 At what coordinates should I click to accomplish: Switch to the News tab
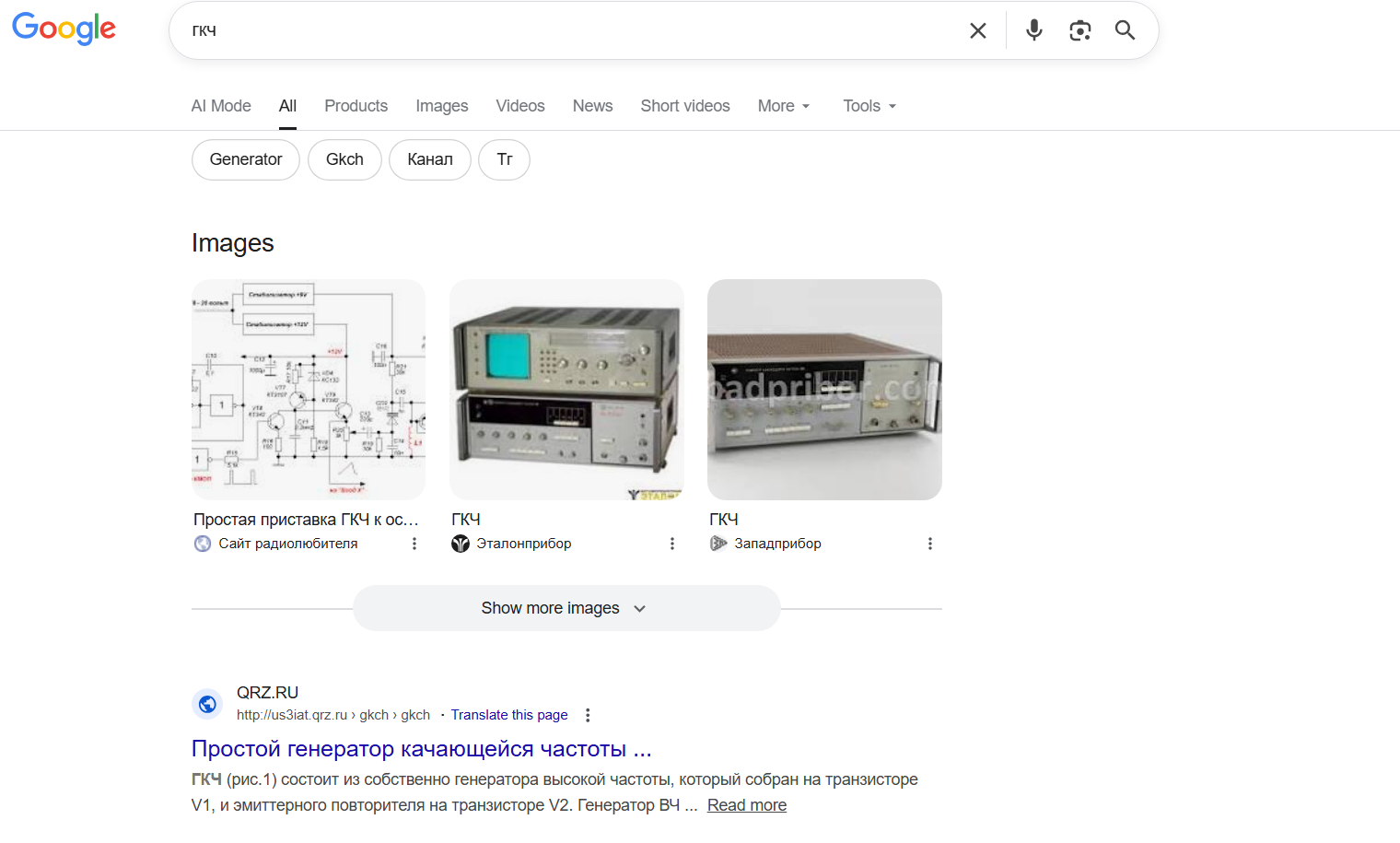[x=592, y=106]
